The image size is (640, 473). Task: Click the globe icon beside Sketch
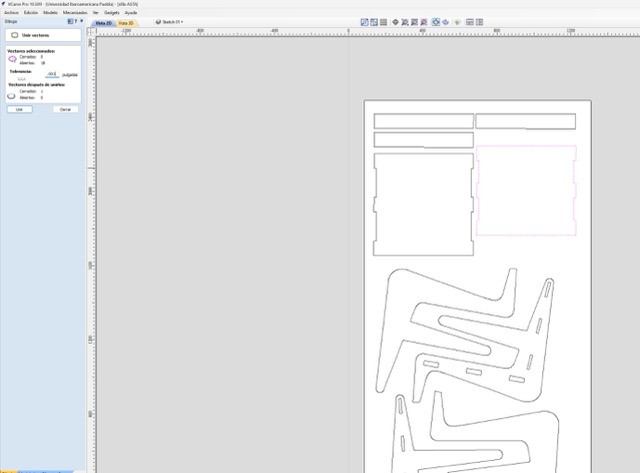pos(158,22)
